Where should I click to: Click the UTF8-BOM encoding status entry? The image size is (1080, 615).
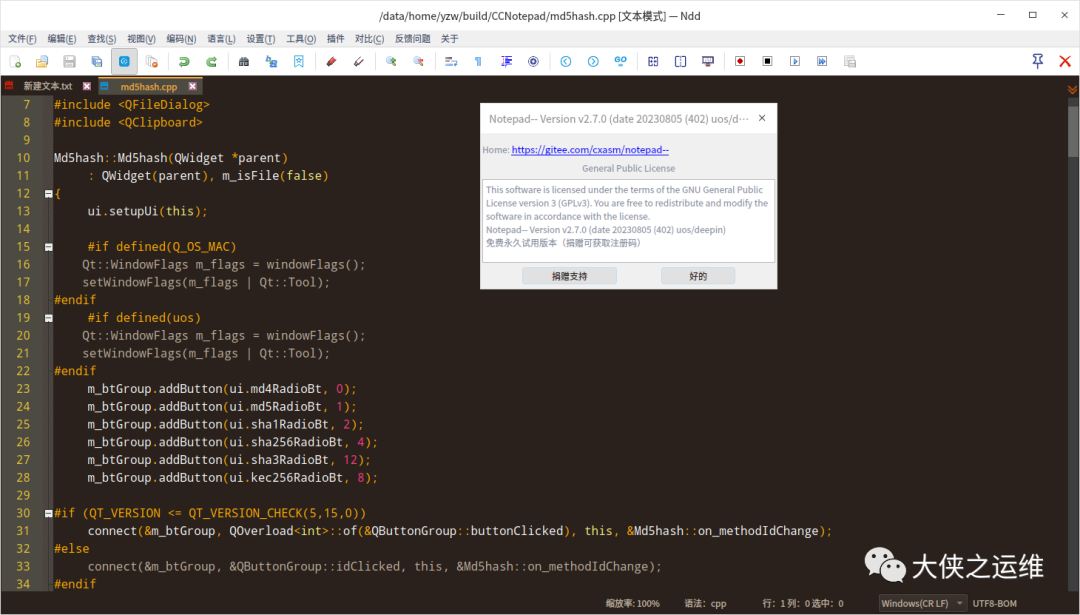coord(995,603)
